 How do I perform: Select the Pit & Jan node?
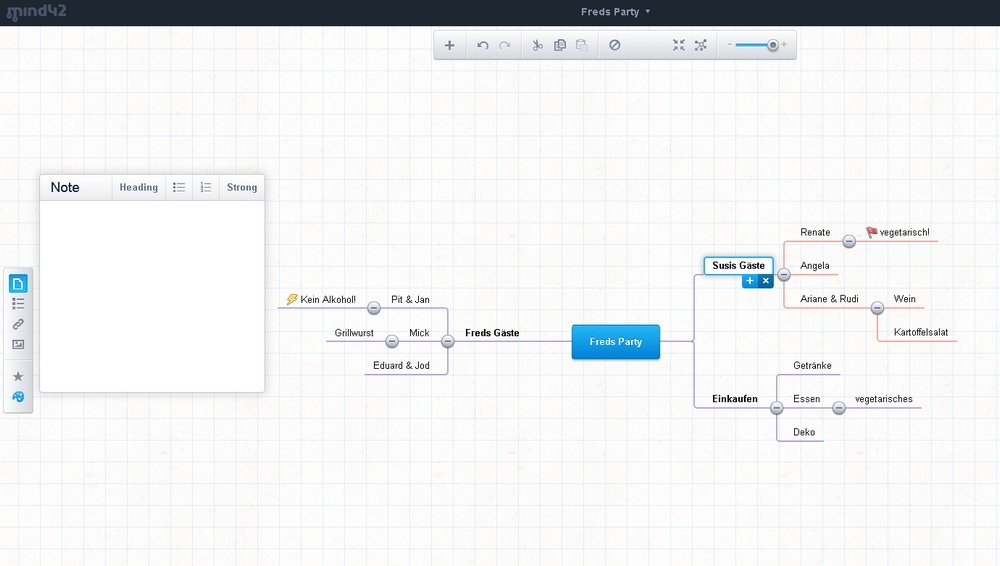click(x=410, y=299)
